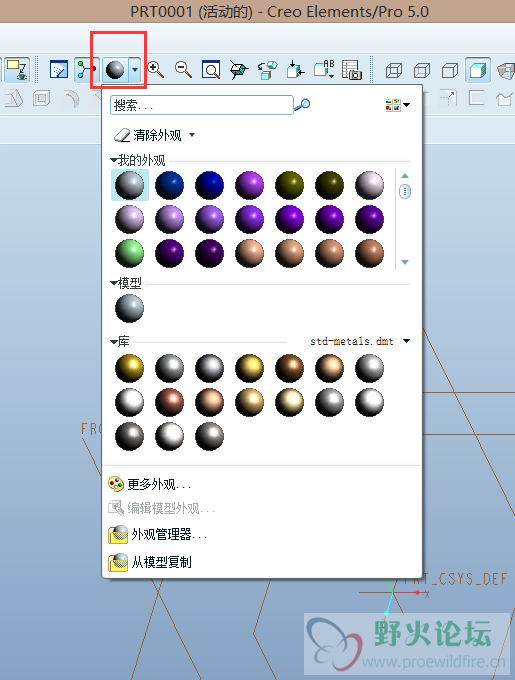Open the std-metals.dmt library dropdown
The height and width of the screenshot is (680, 515).
[x=406, y=341]
